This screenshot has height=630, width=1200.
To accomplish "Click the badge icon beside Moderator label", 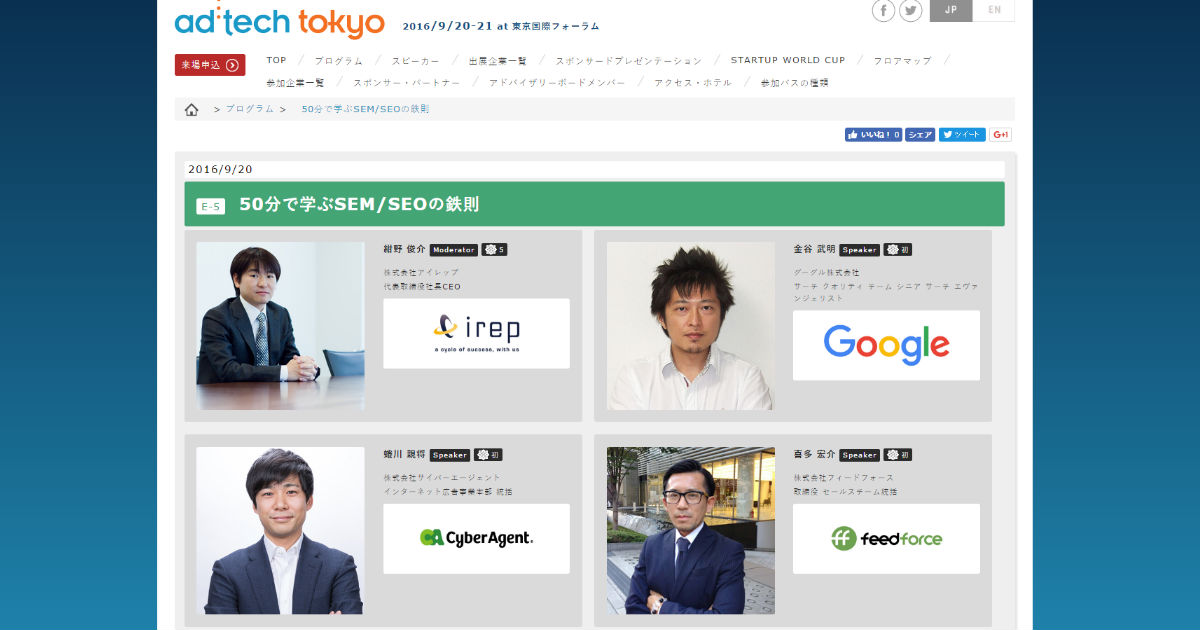I will click(x=494, y=250).
